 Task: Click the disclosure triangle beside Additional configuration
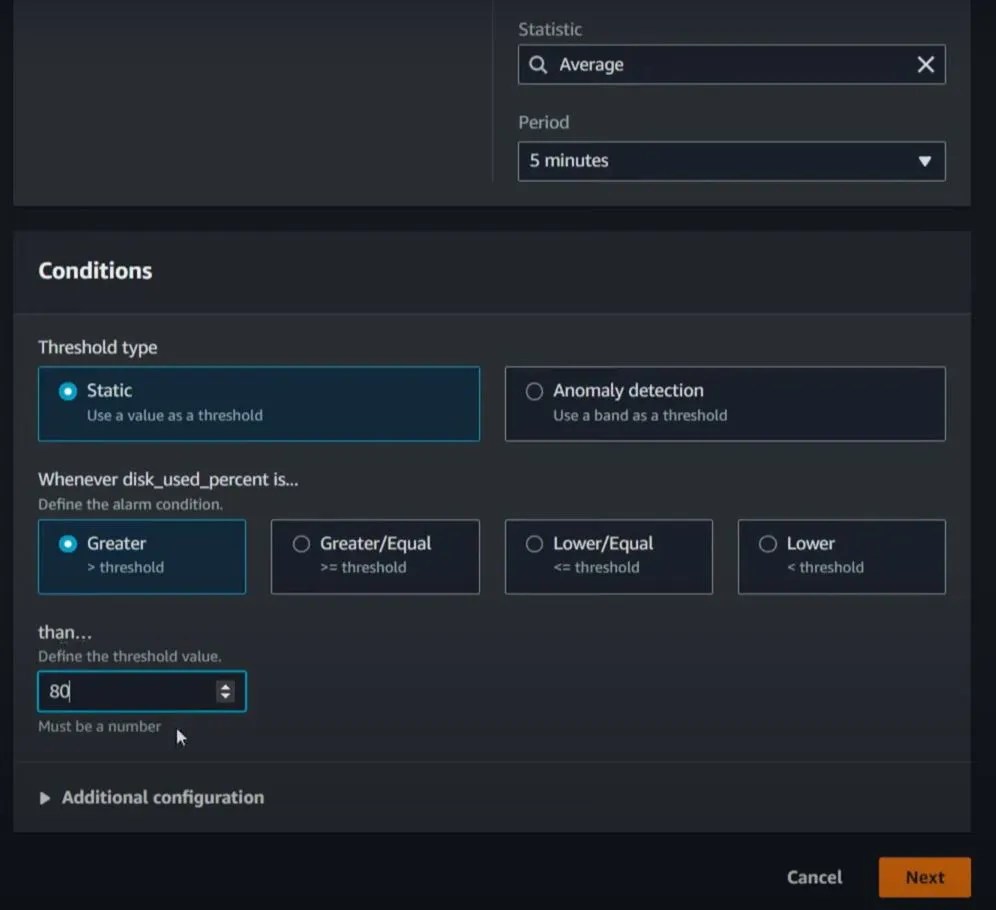point(45,797)
